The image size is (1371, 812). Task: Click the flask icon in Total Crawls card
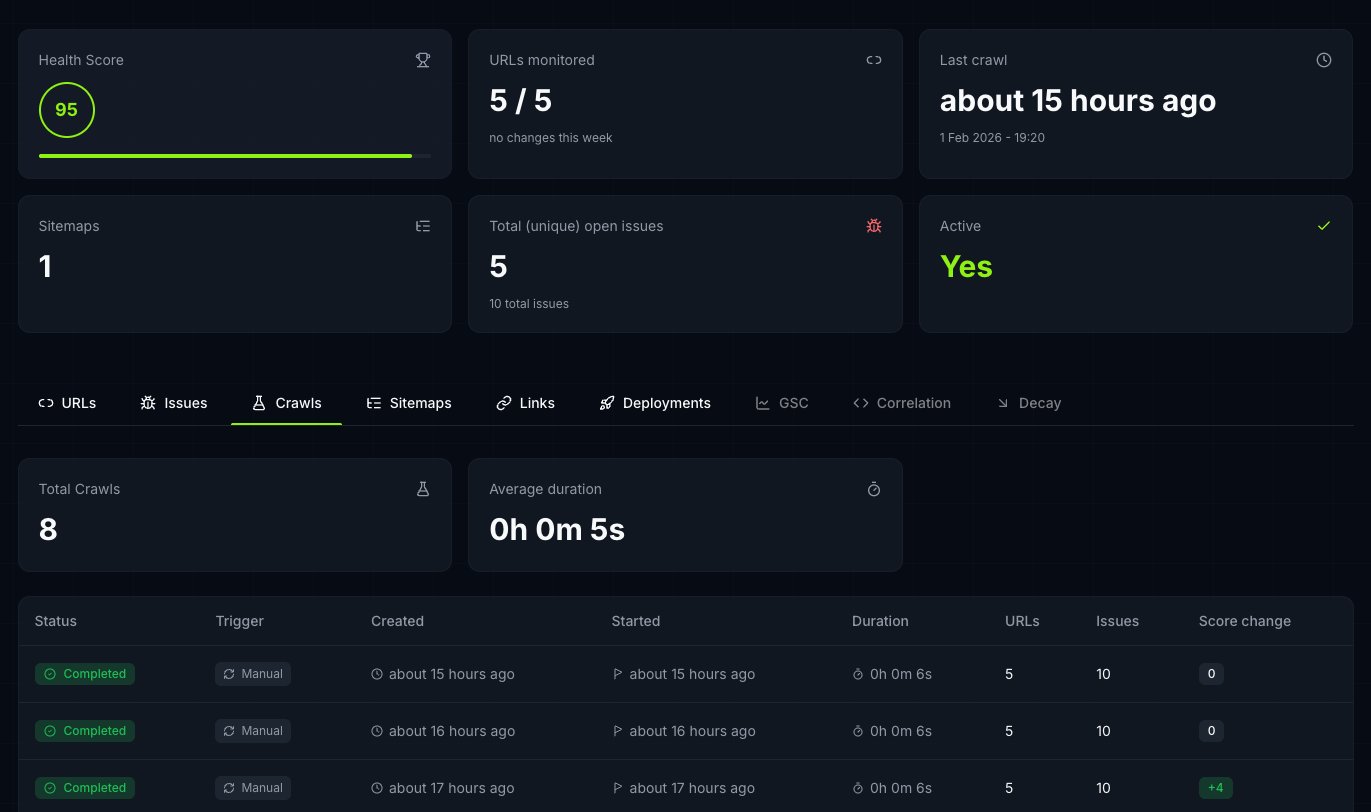(x=423, y=489)
